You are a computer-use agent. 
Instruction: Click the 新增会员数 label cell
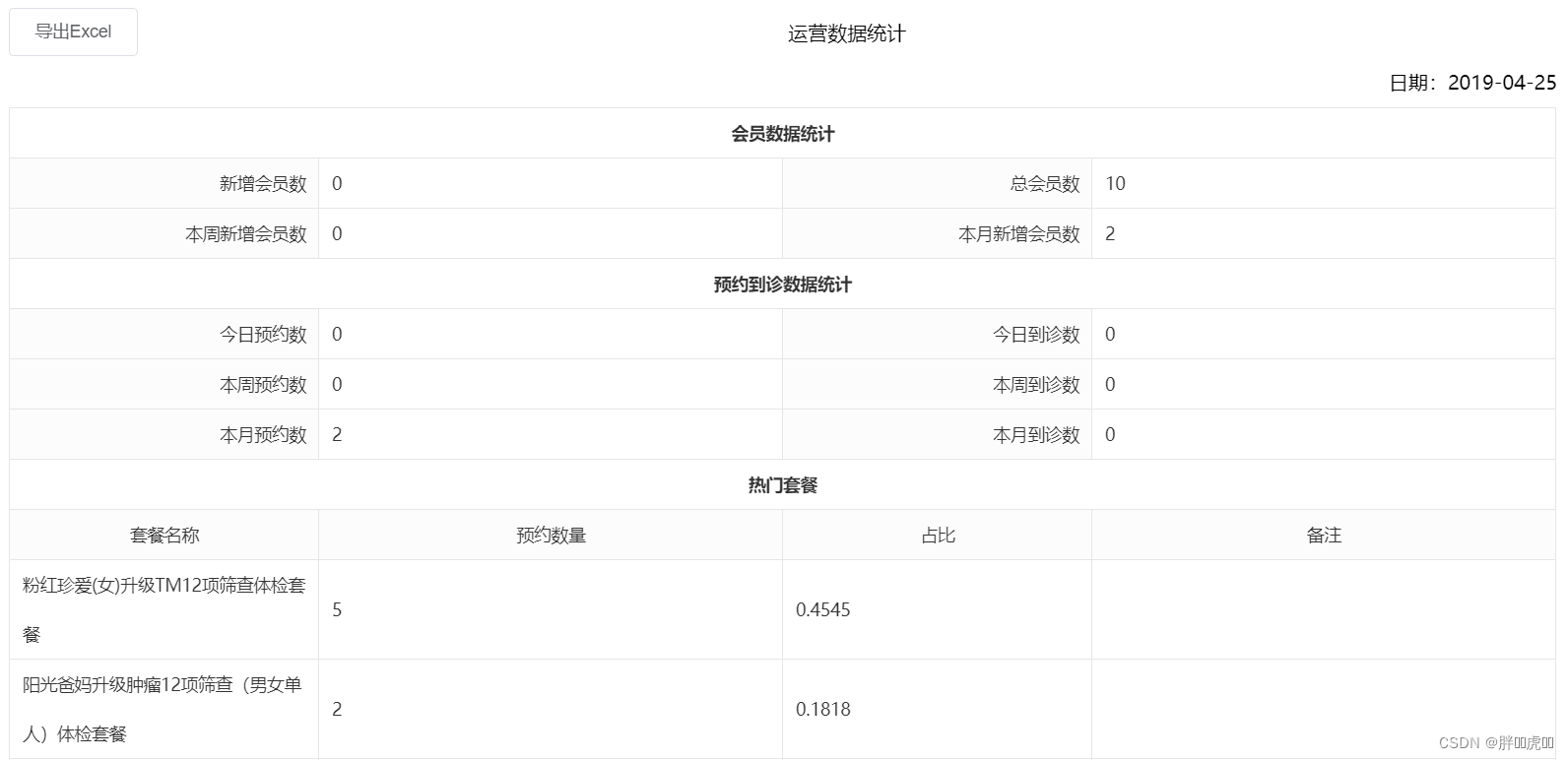(x=263, y=184)
